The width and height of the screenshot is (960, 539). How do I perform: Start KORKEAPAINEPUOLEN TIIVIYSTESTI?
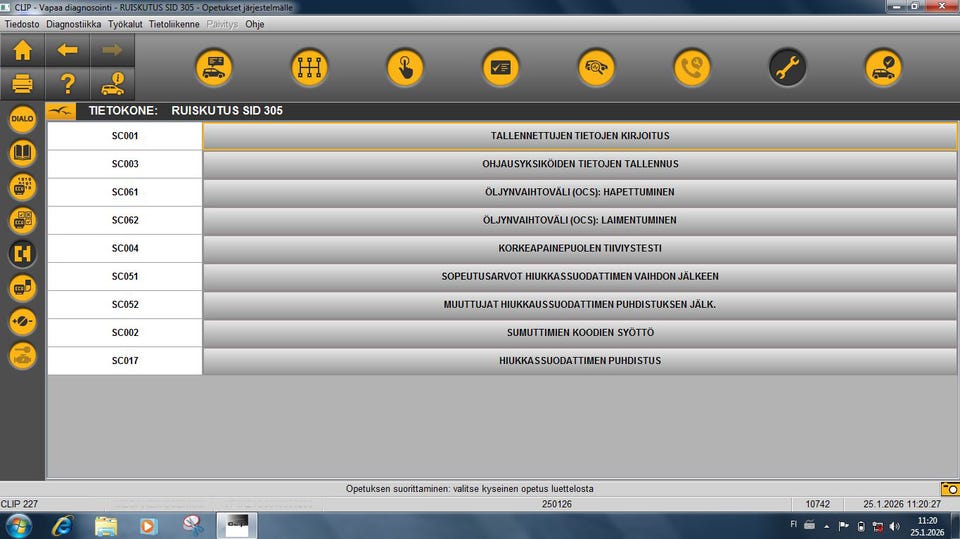580,249
